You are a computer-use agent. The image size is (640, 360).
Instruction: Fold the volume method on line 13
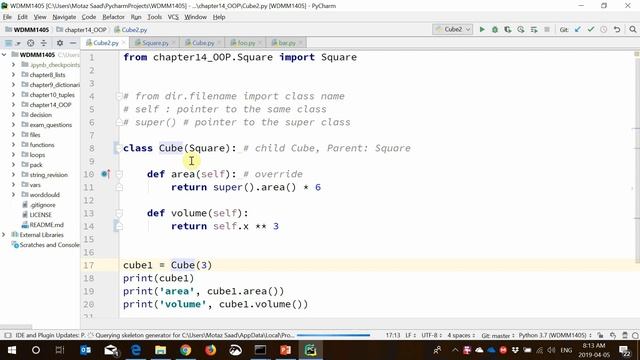point(119,213)
